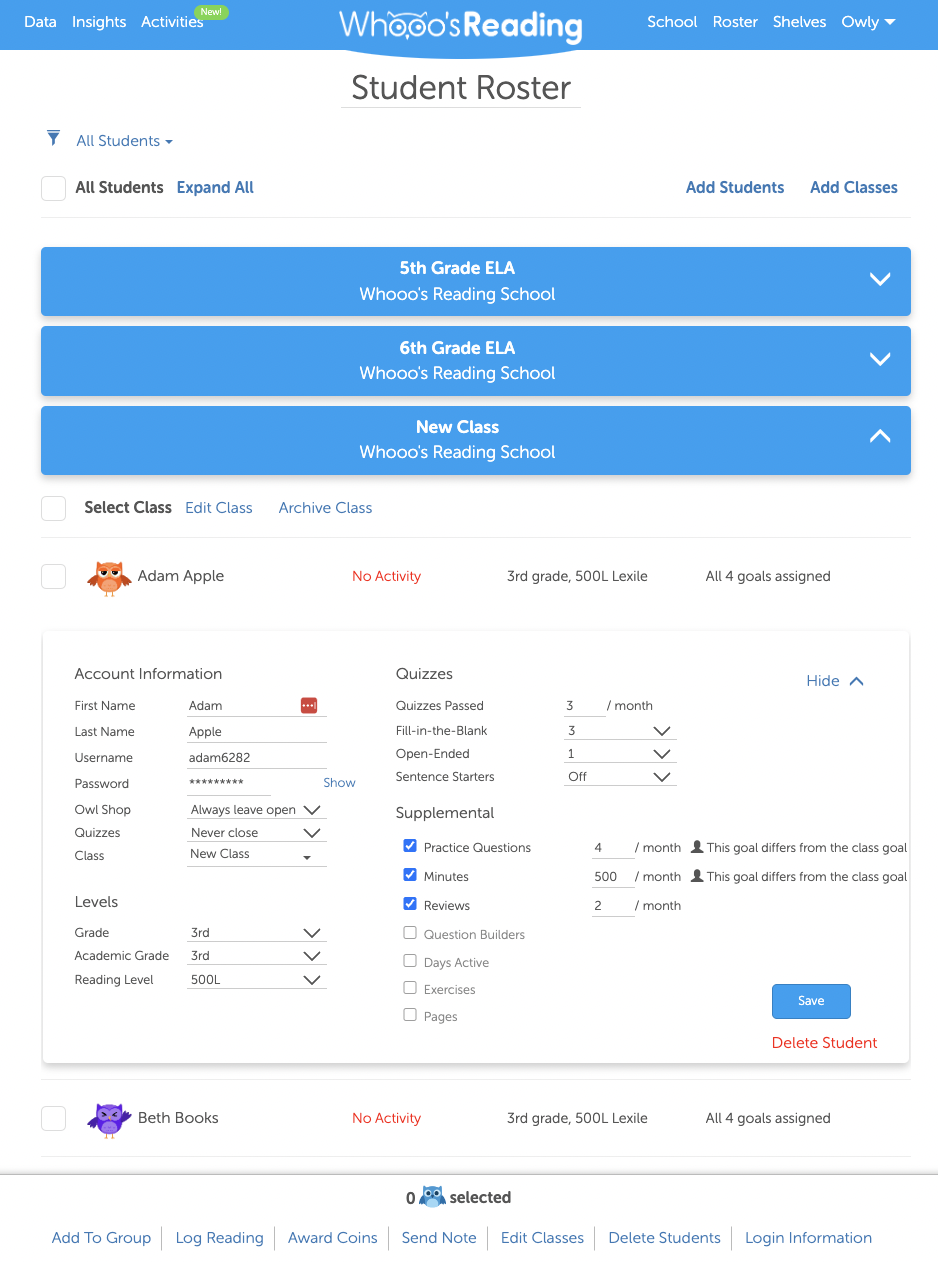Click person icon next to Minutes goal

[x=697, y=876]
